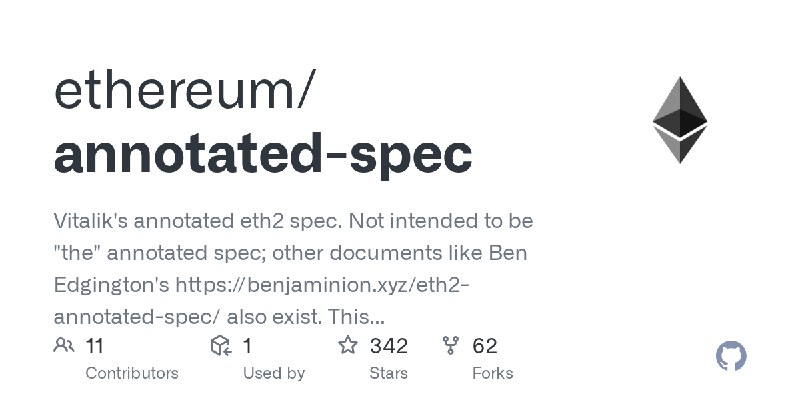Image resolution: width=800 pixels, height=400 pixels.
Task: Click the Forks branch icon
Action: pos(451,346)
